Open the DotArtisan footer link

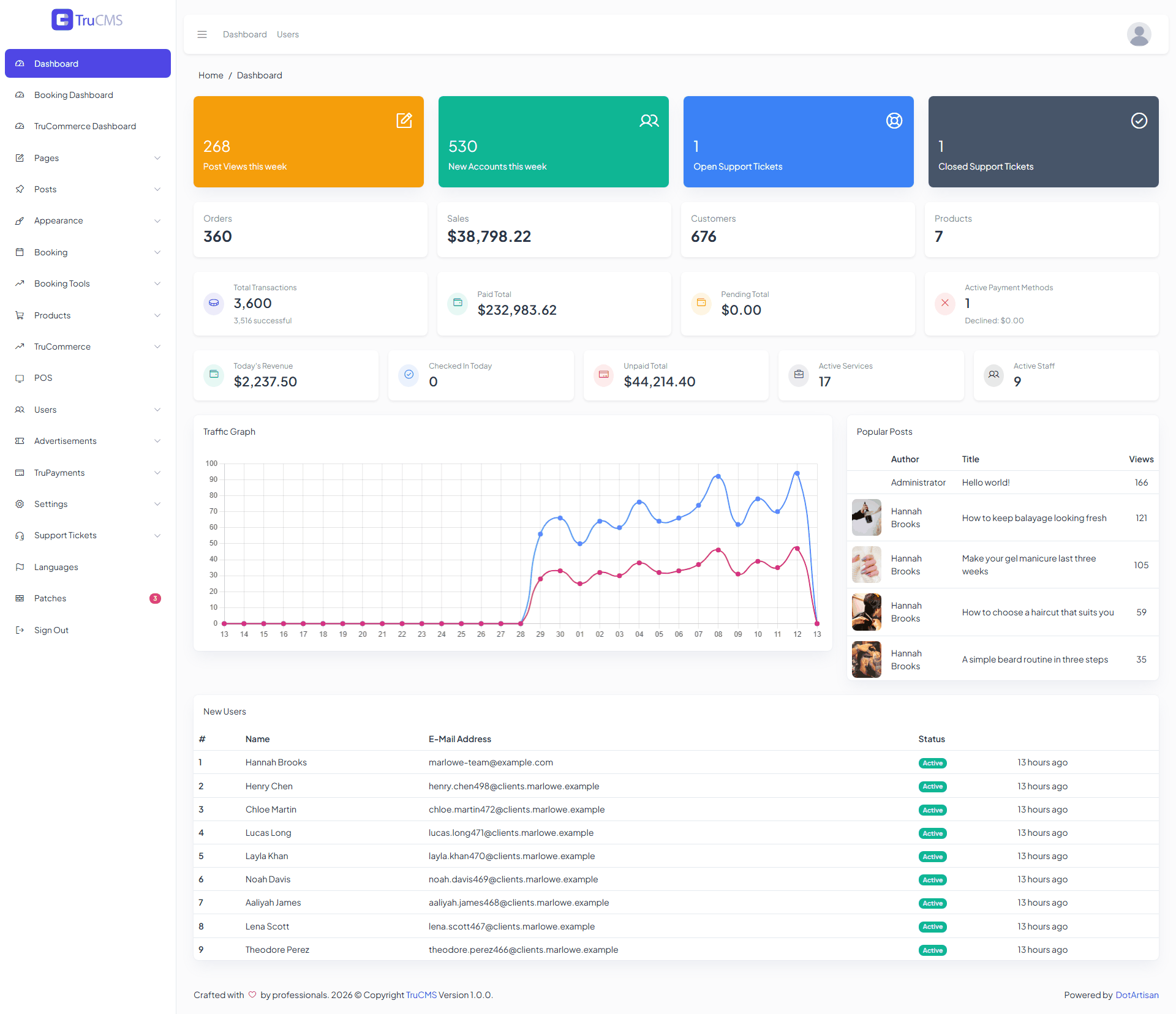1137,995
